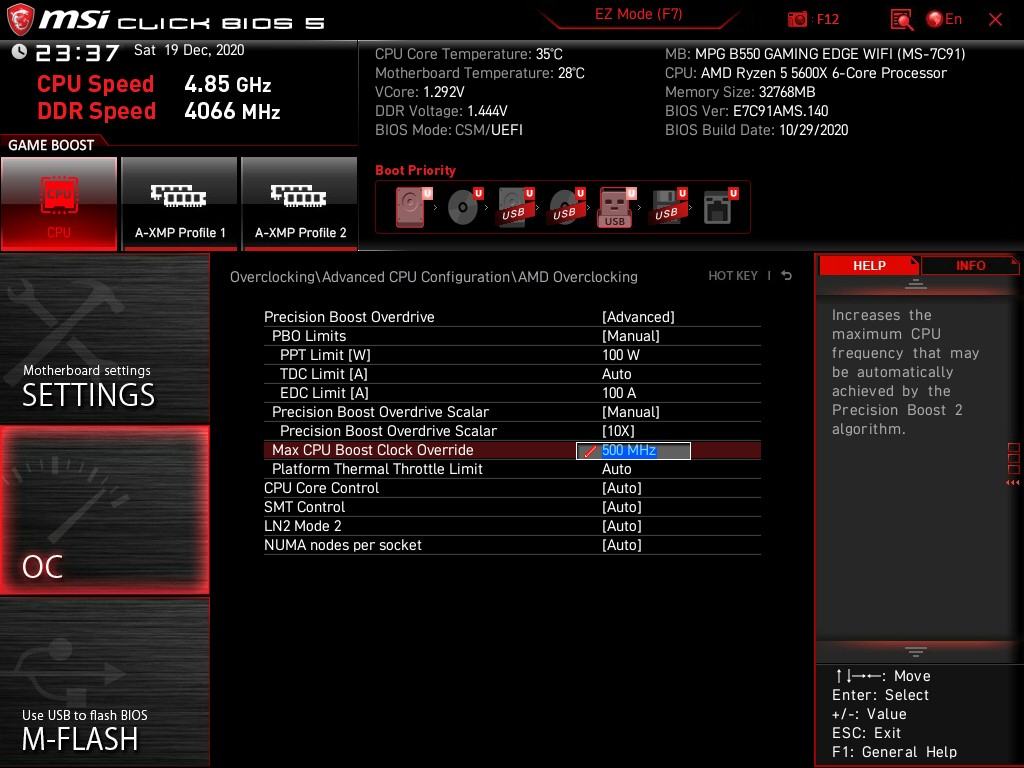Screen dimensions: 1024x768
Task: Click the HOT KEY button
Action: point(733,276)
